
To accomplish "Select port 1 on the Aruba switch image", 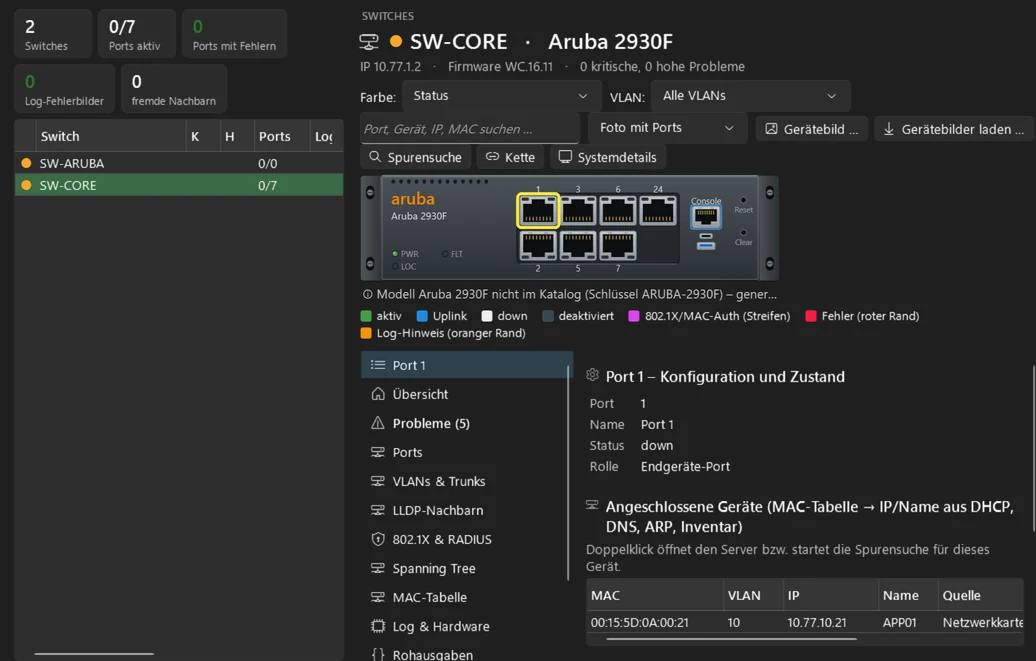I will click(x=538, y=211).
